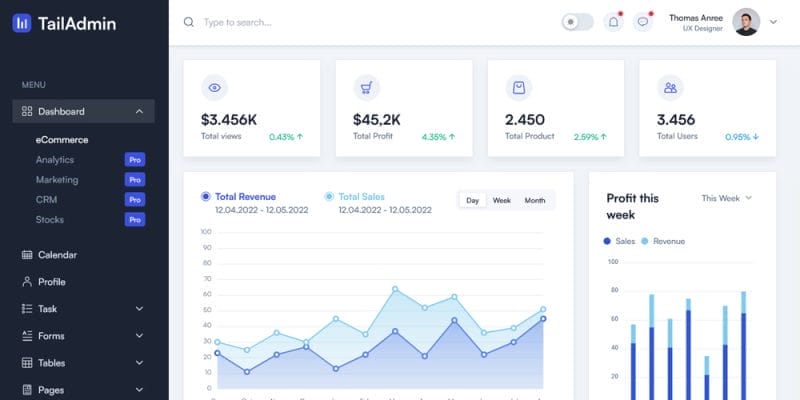Screen dimensions: 800x400
Task: Click the Forms icon in sidebar
Action: (27, 336)
